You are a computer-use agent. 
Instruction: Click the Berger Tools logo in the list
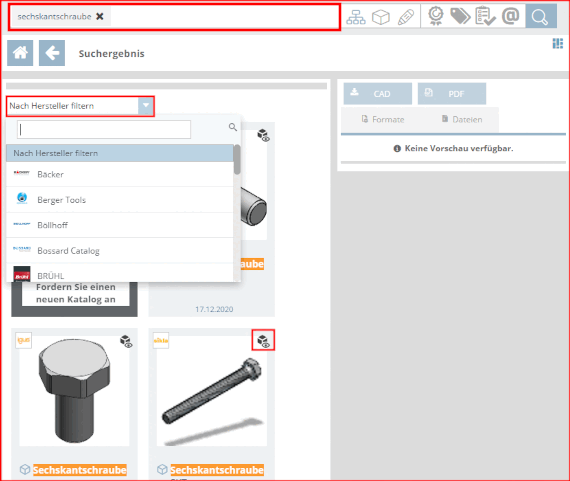pos(22,198)
